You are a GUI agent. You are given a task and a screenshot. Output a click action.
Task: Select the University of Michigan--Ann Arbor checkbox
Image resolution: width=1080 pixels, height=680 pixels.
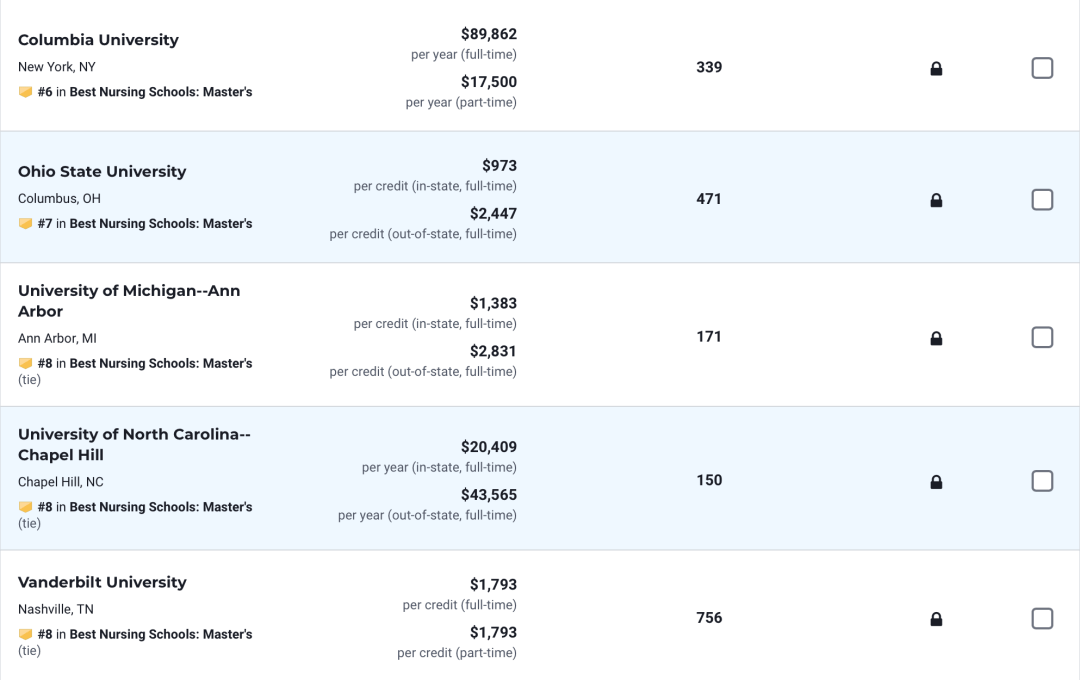pyautogui.click(x=1042, y=338)
